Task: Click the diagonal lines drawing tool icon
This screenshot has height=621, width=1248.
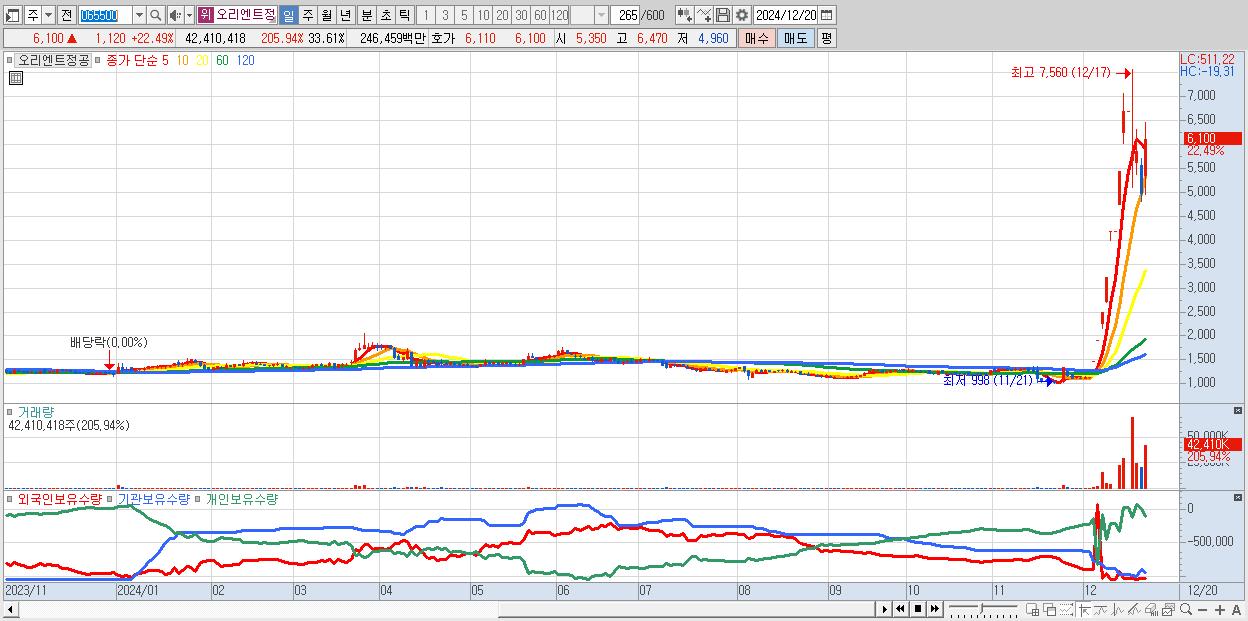Action: (x=1134, y=609)
